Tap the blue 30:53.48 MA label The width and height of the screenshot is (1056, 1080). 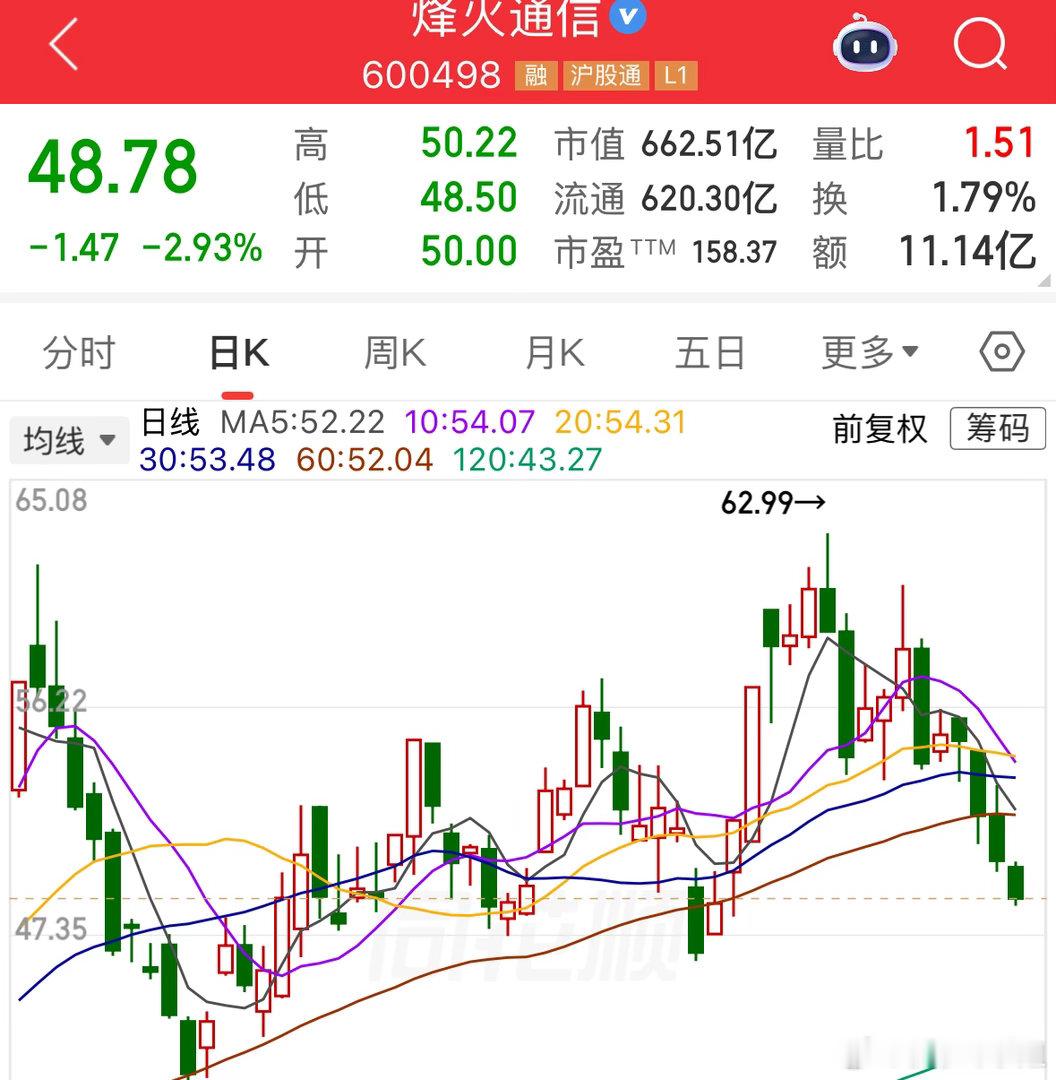pos(207,459)
